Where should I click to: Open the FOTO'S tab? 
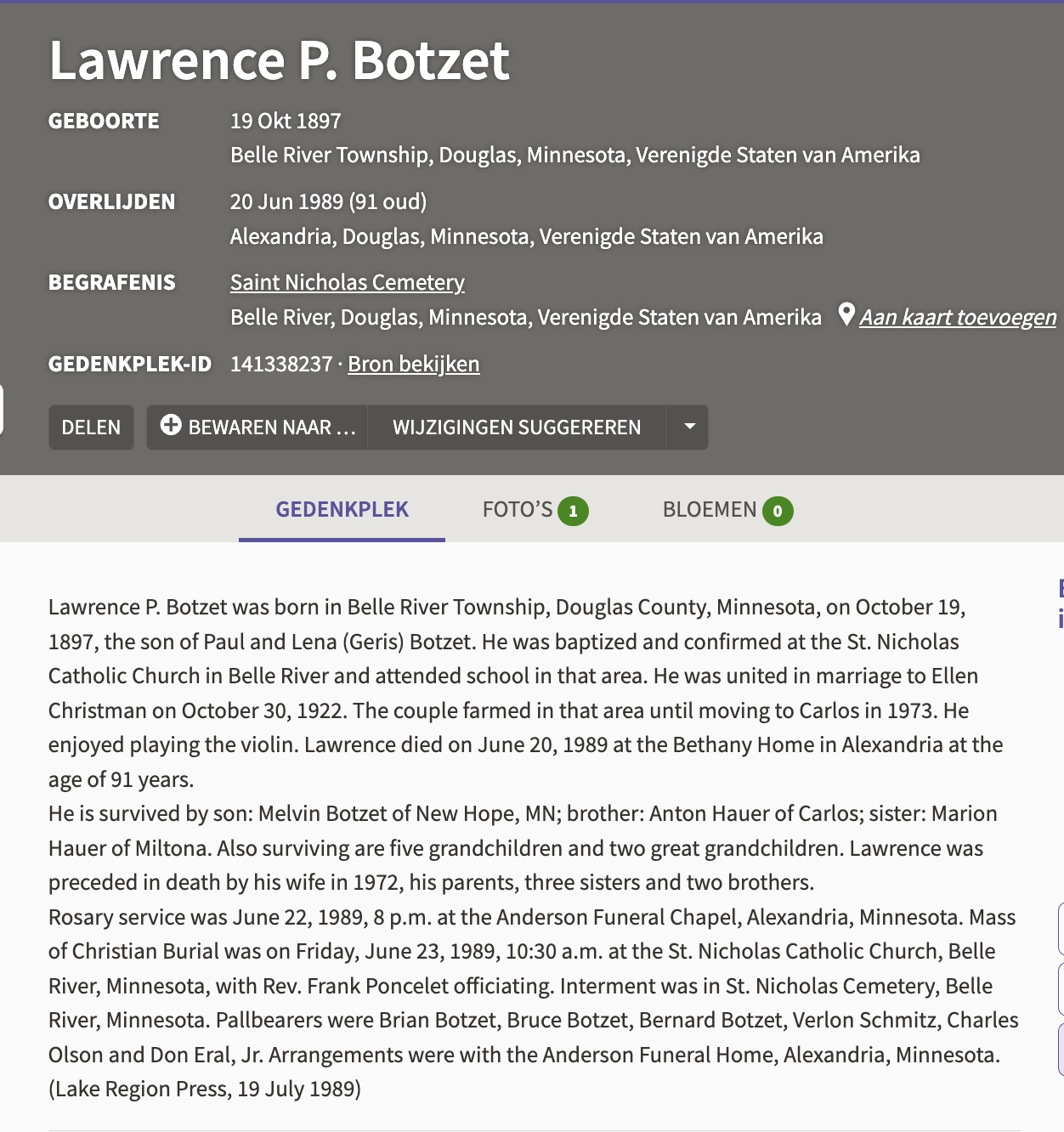518,510
